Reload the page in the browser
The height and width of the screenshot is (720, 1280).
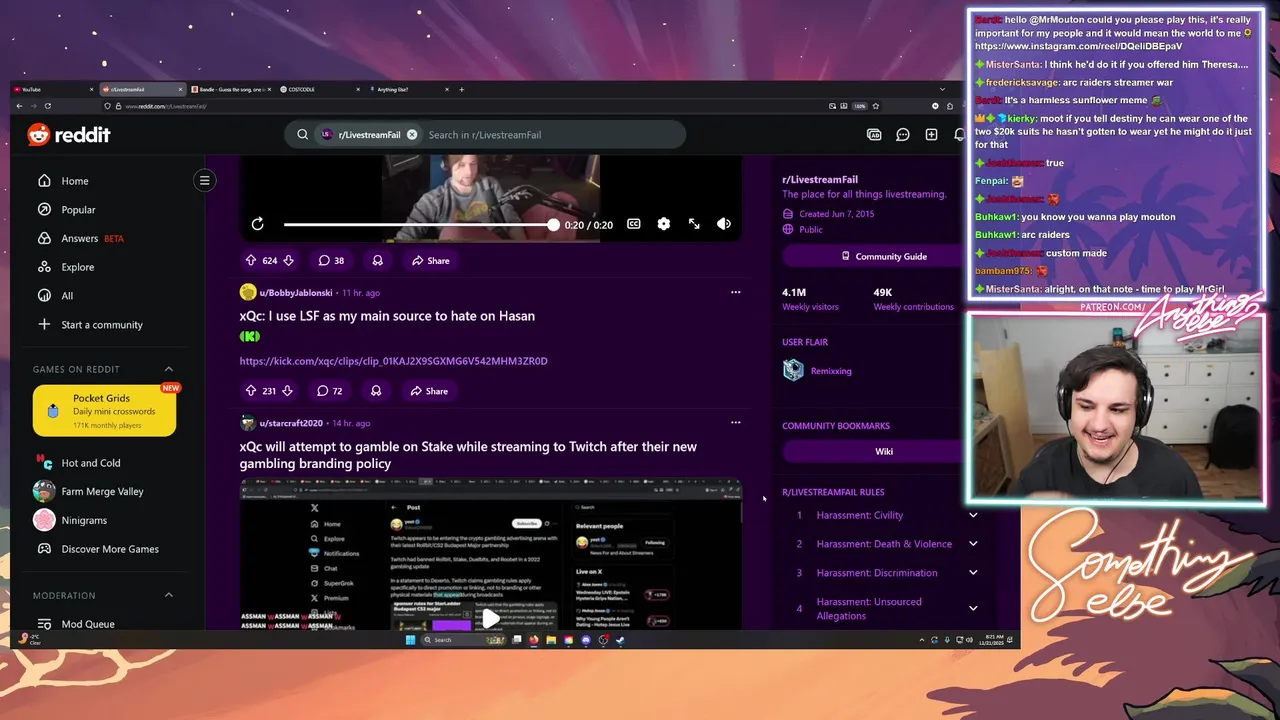click(x=47, y=106)
